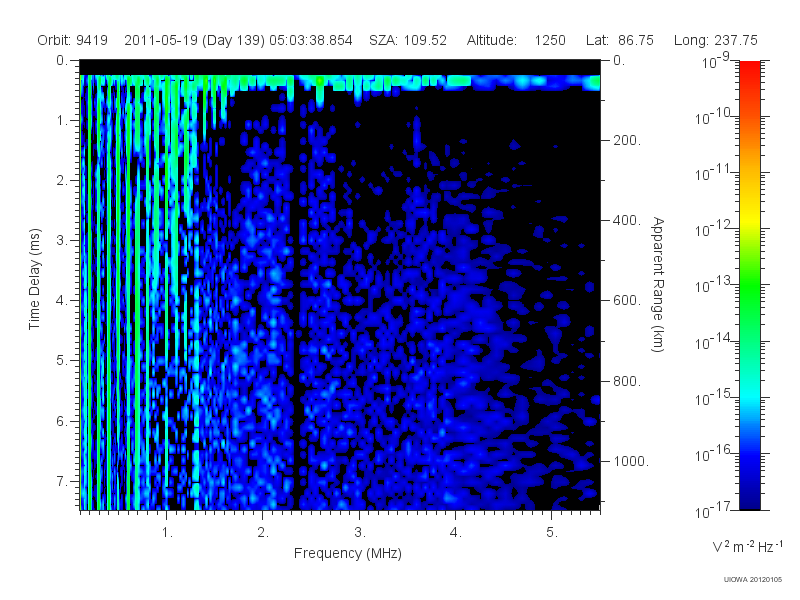
Task: Click the UIOWA 20120105 watermark text
Action: click(753, 579)
